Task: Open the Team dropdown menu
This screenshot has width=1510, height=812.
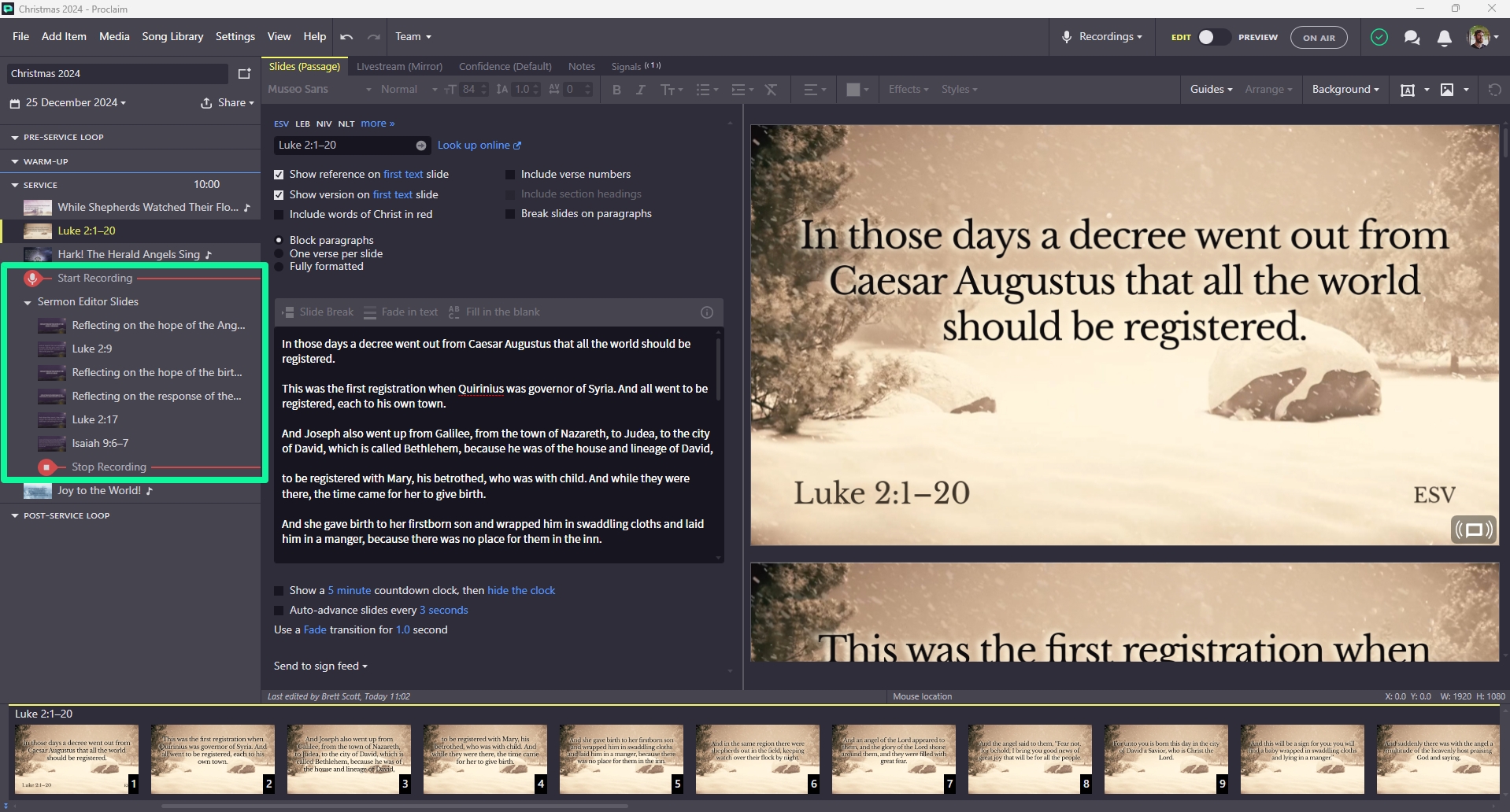Action: [413, 37]
